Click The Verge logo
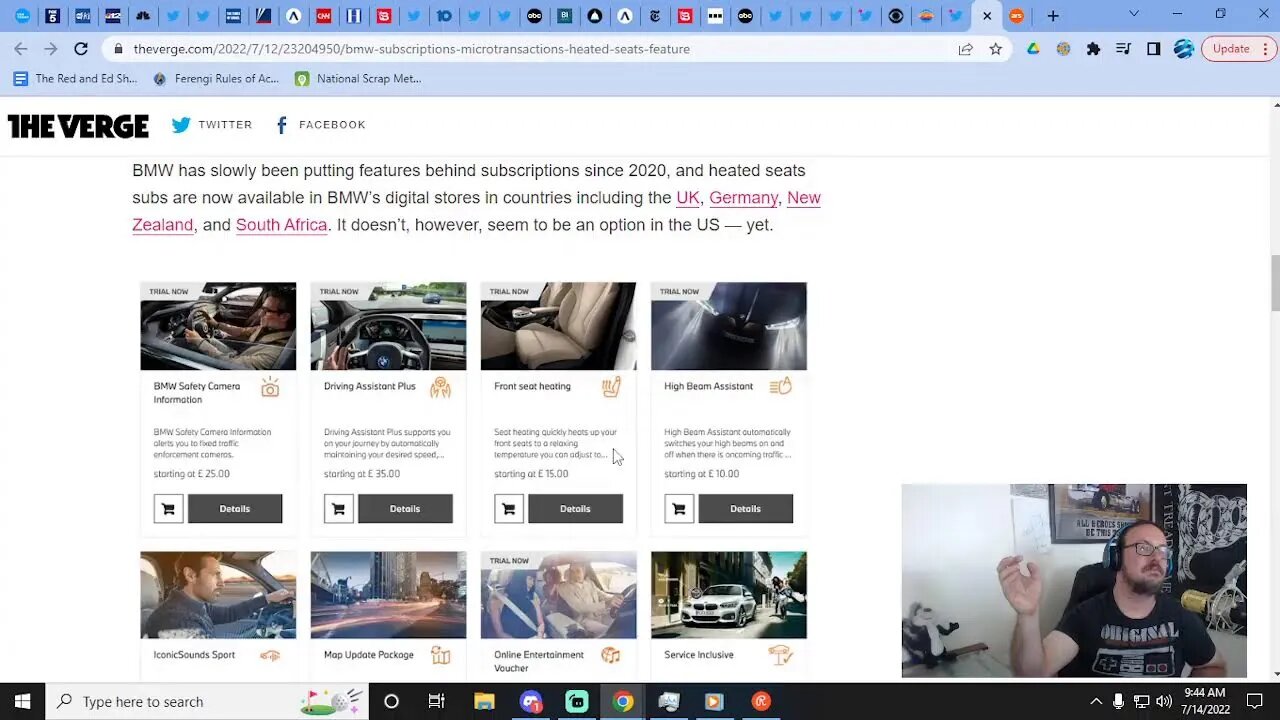The image size is (1280, 720). (78, 125)
